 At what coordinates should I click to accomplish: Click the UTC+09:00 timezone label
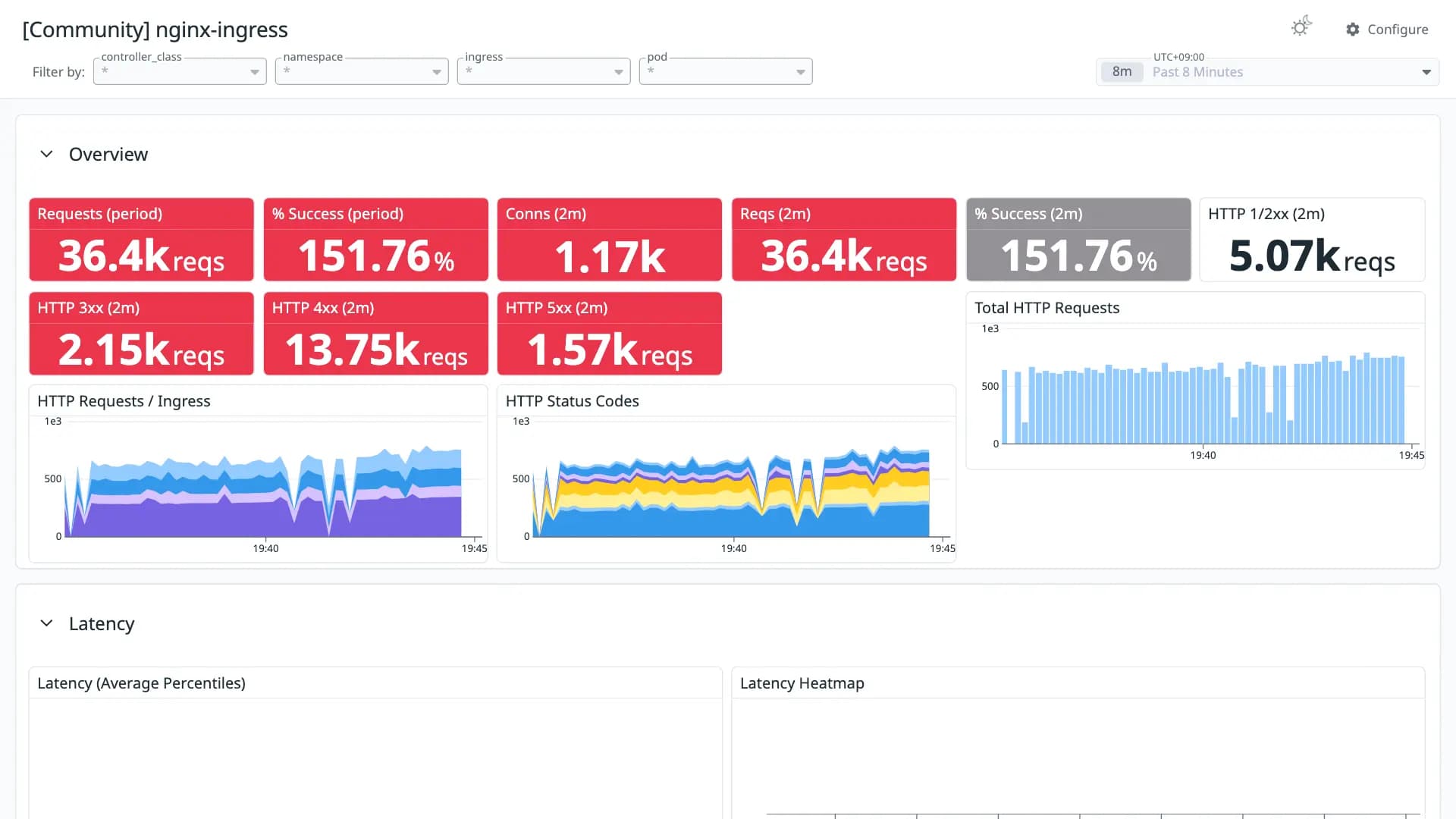pyautogui.click(x=1178, y=57)
